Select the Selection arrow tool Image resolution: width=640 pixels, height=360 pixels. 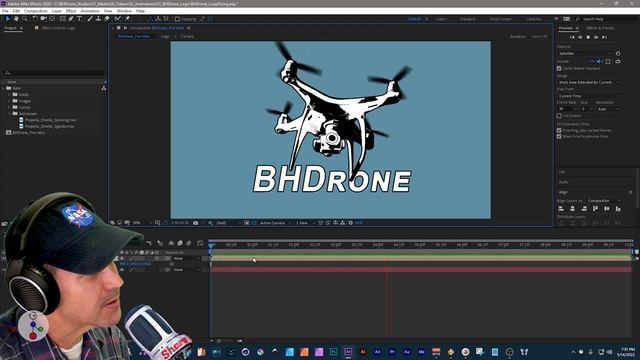point(7,19)
